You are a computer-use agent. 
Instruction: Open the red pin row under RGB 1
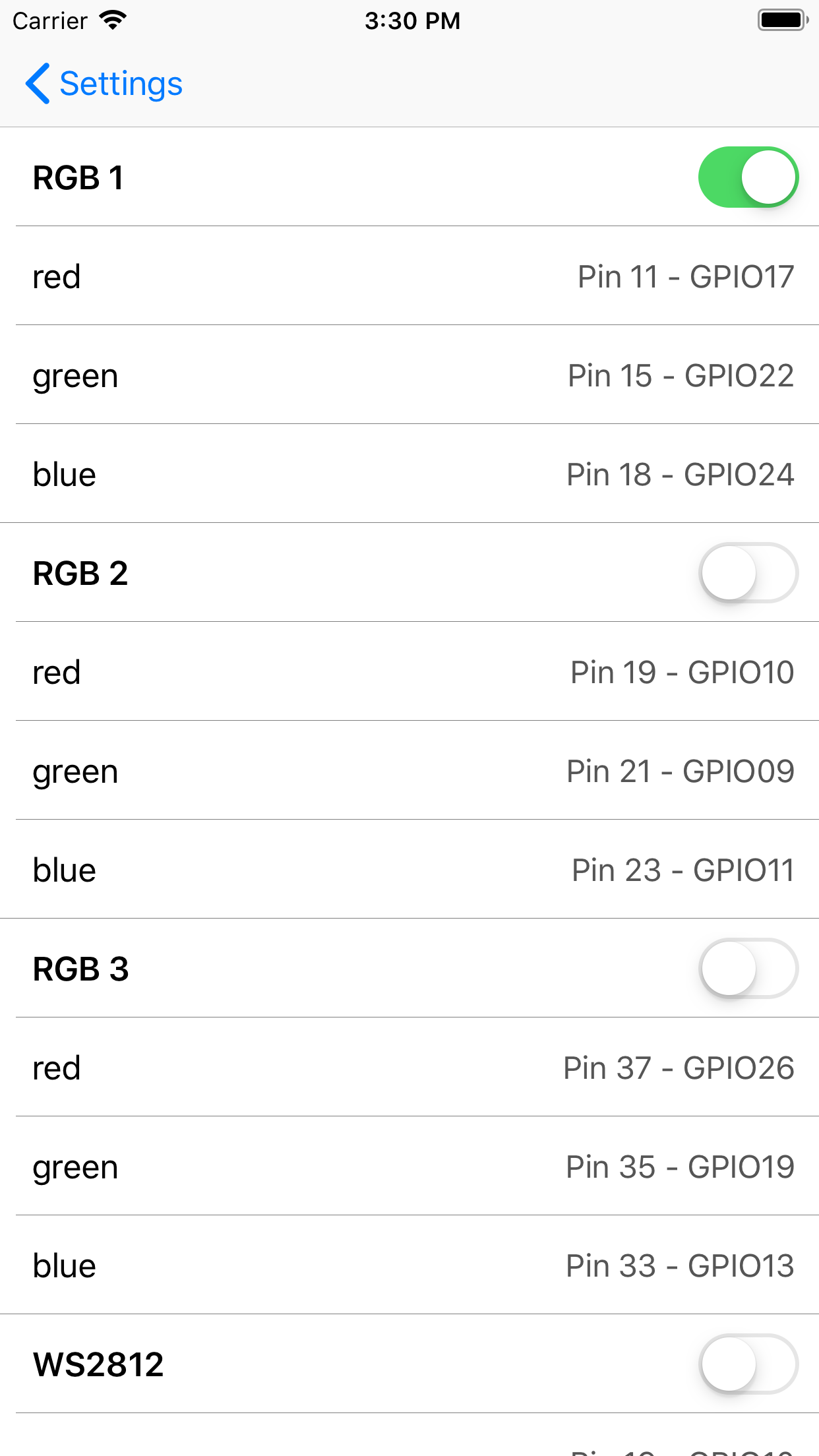[x=409, y=276]
